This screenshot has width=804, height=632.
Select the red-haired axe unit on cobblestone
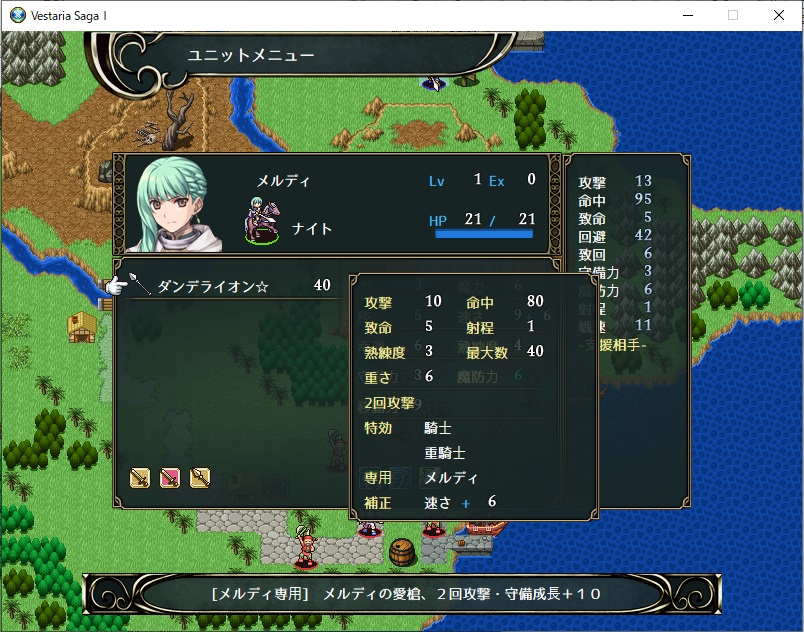click(x=306, y=547)
